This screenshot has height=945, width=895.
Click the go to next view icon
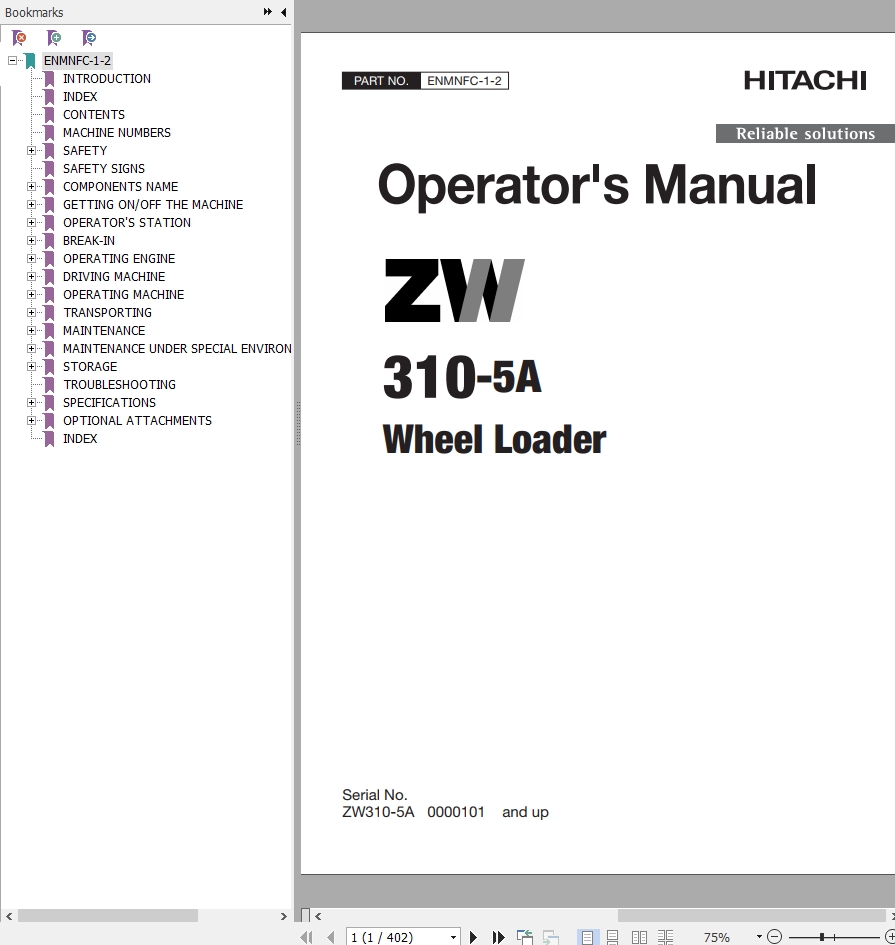[x=551, y=937]
